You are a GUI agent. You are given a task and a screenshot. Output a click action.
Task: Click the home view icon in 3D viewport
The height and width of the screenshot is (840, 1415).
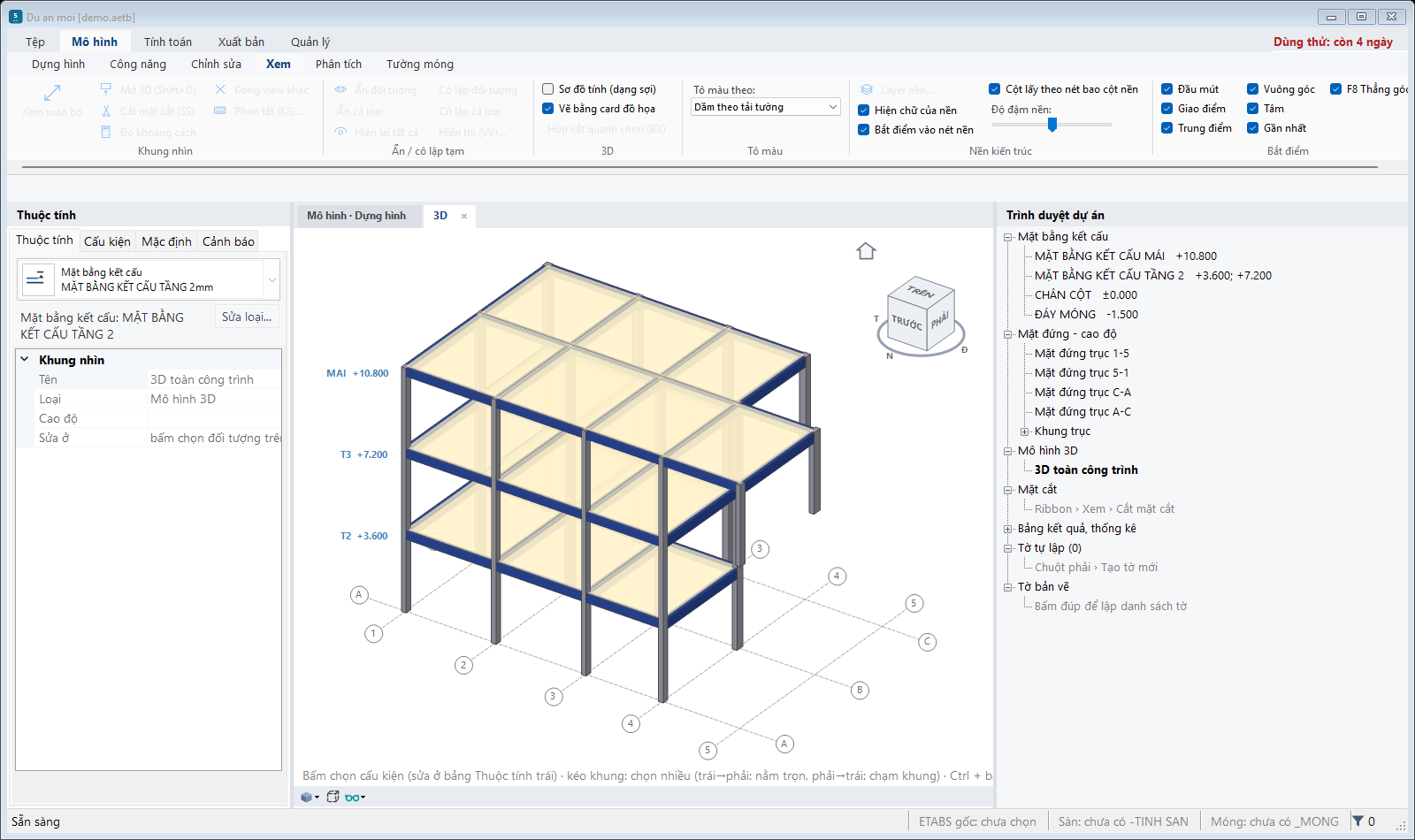(x=866, y=251)
